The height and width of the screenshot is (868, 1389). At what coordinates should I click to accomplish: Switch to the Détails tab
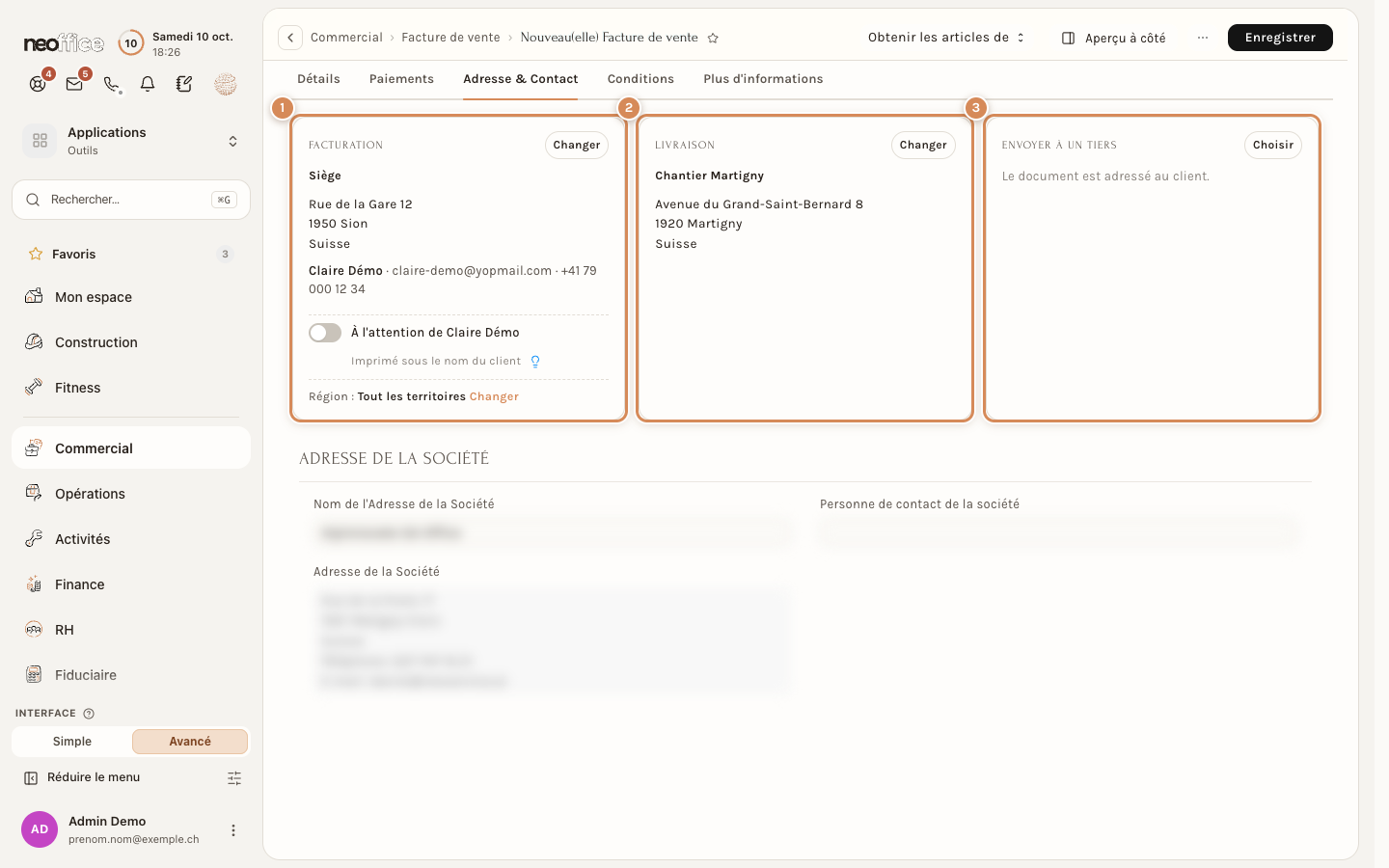pyautogui.click(x=318, y=79)
